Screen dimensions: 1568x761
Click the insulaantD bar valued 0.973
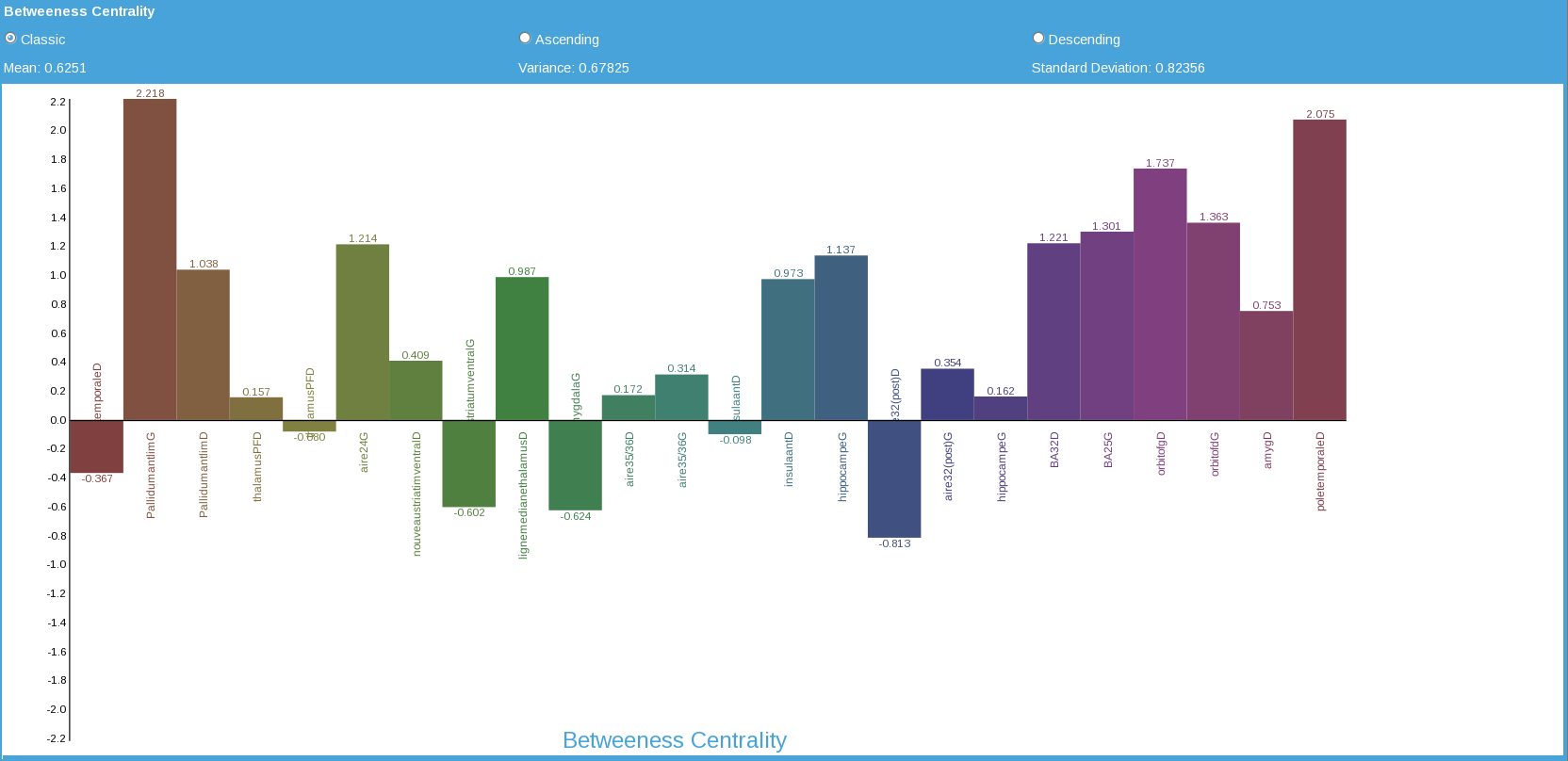coord(788,349)
